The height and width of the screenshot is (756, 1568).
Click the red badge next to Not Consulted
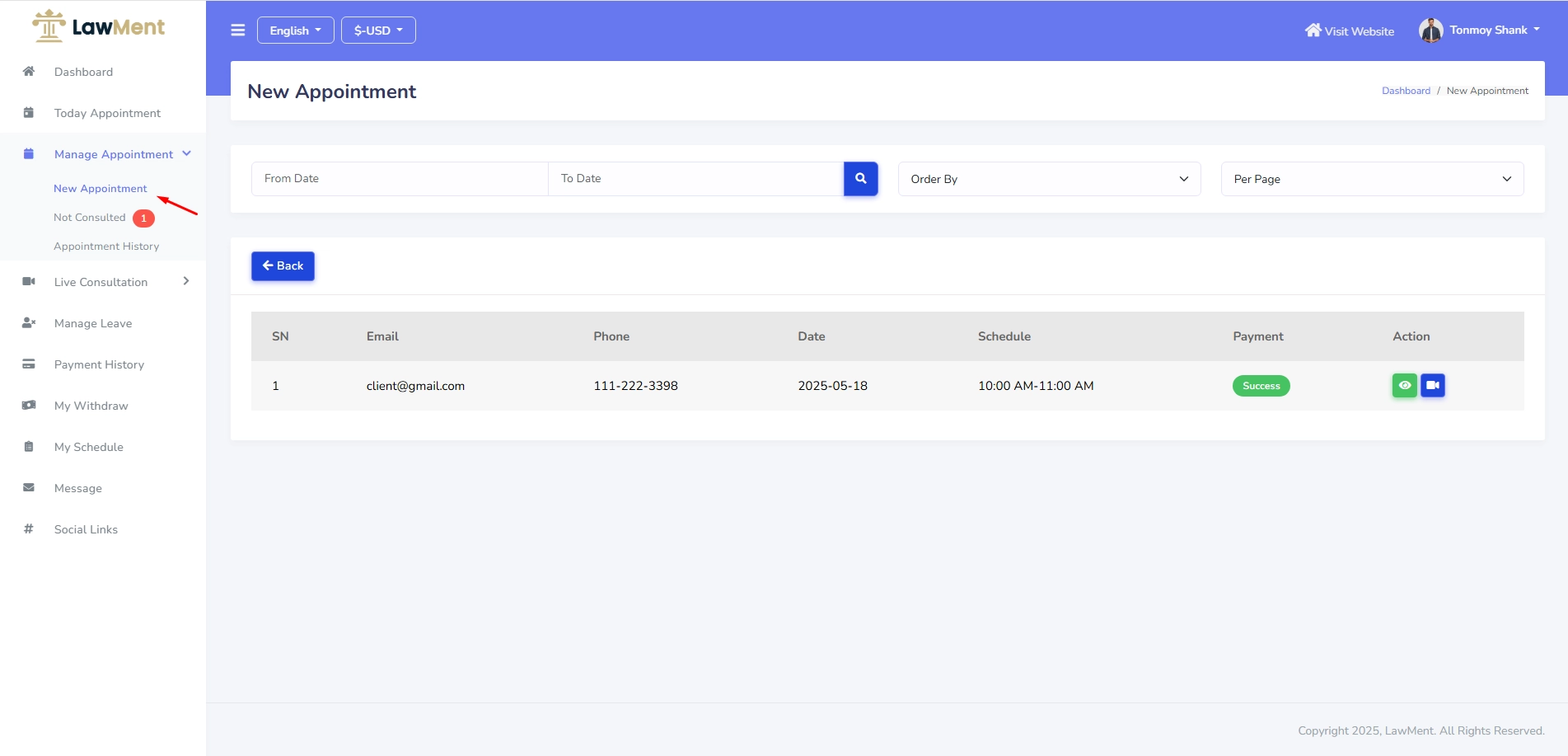(x=144, y=218)
